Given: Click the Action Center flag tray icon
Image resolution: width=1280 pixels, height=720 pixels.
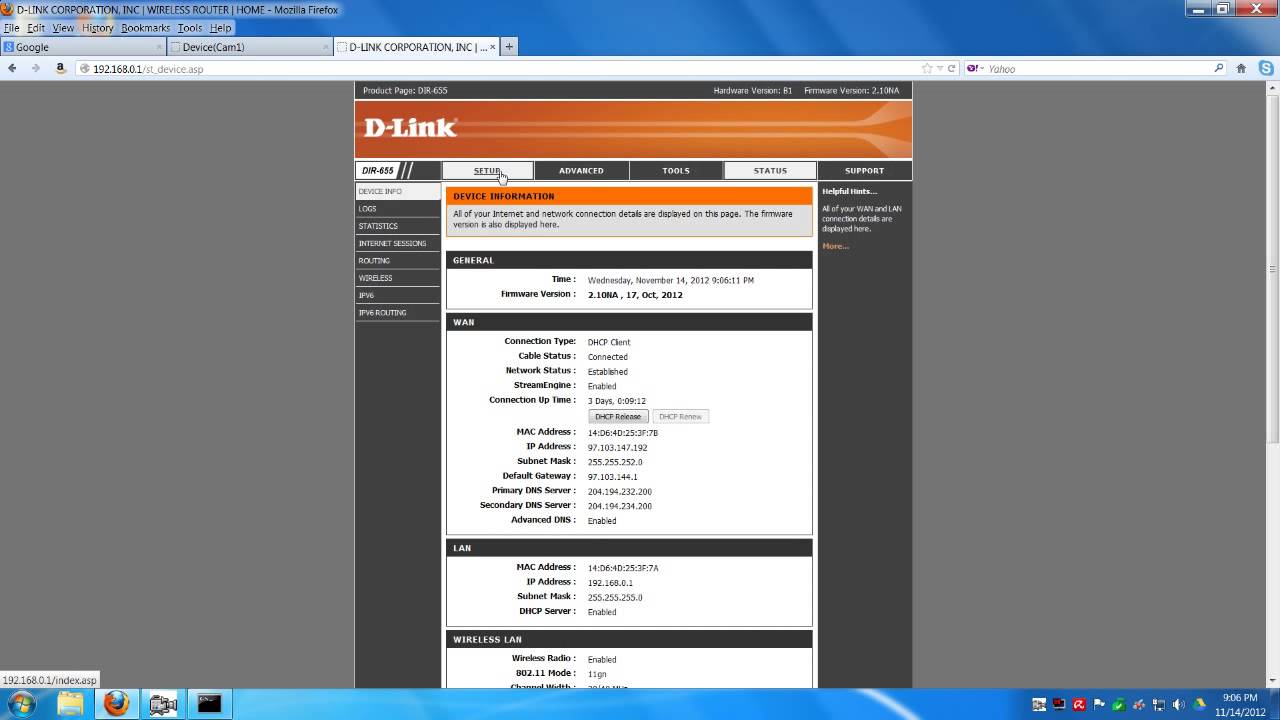Looking at the screenshot, I should click(x=1099, y=705).
